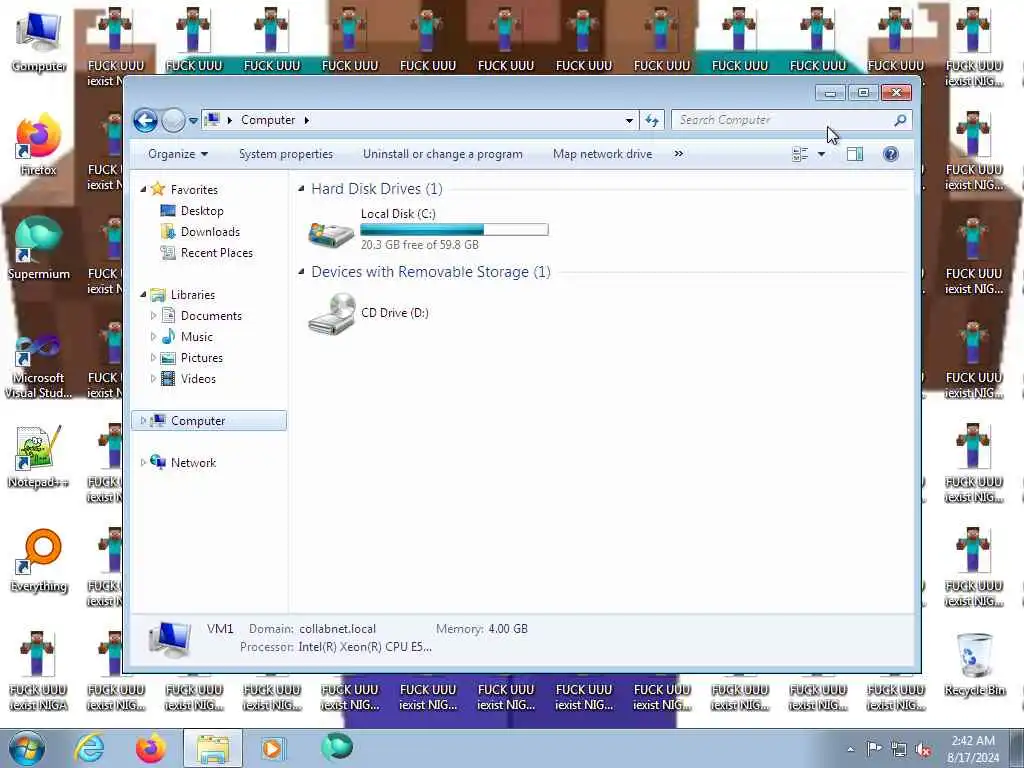Click Local Disk C: free-space usage bar
Viewport: 1024px width, 768px height.
click(455, 229)
